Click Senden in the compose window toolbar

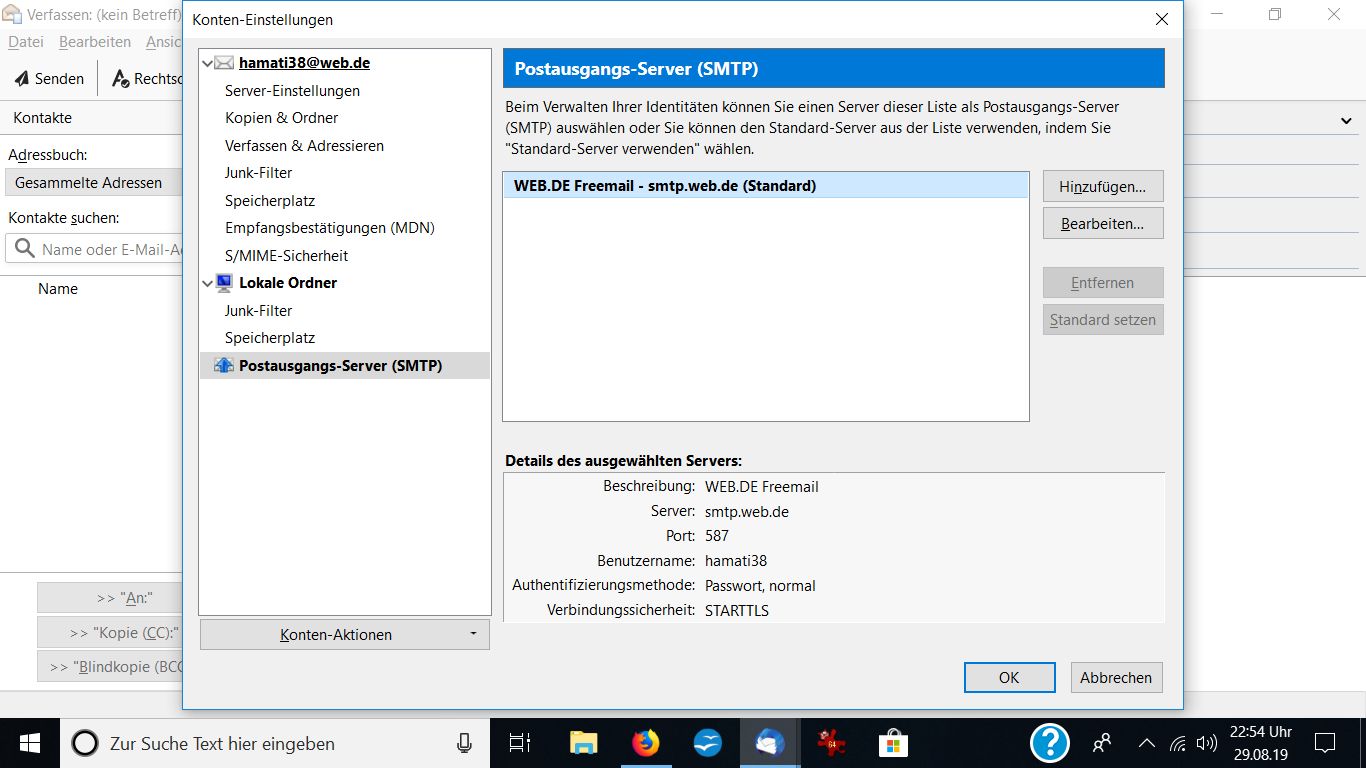pos(49,78)
